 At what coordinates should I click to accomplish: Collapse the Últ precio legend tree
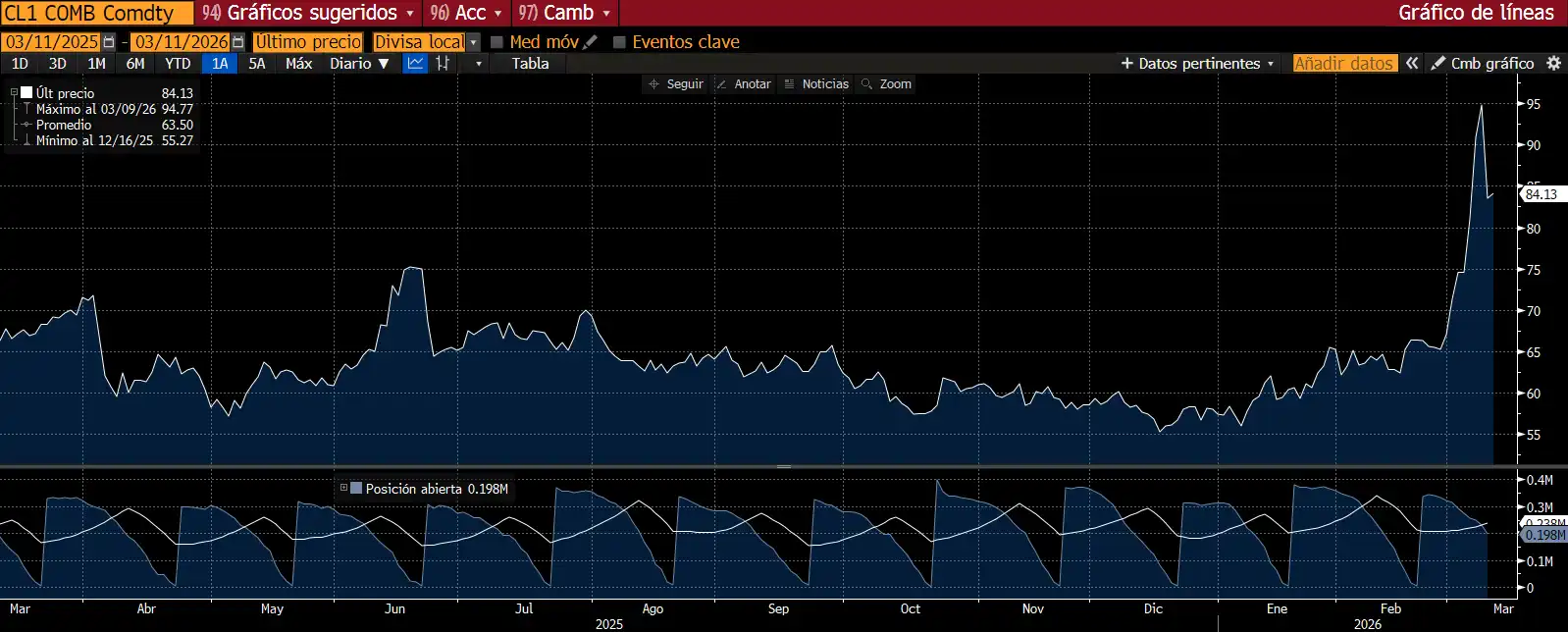point(14,93)
